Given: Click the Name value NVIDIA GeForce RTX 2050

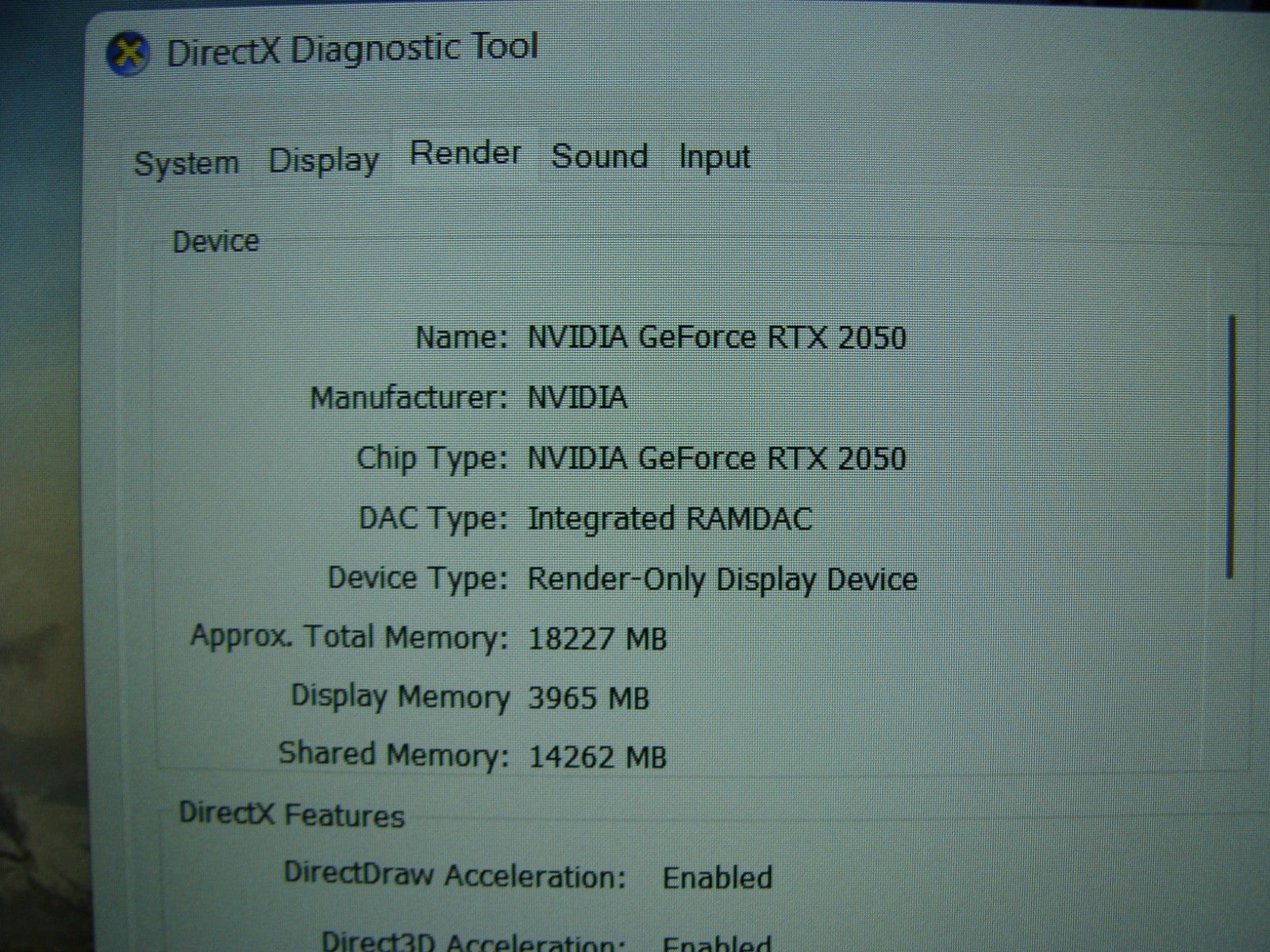Looking at the screenshot, I should (716, 338).
